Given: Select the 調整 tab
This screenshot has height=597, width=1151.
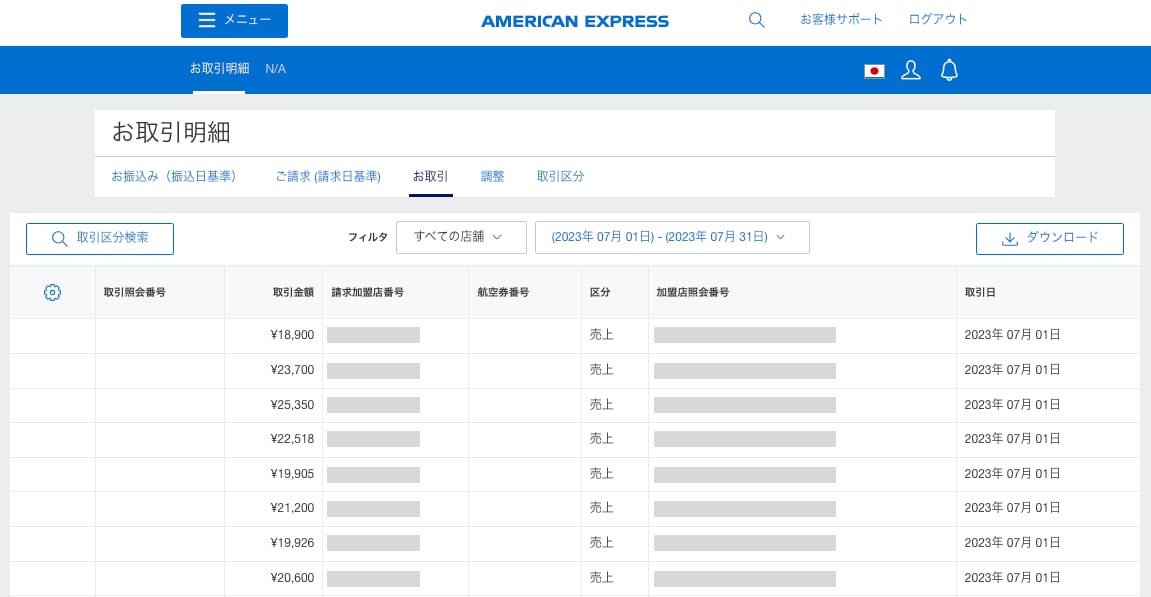Looking at the screenshot, I should 493,176.
